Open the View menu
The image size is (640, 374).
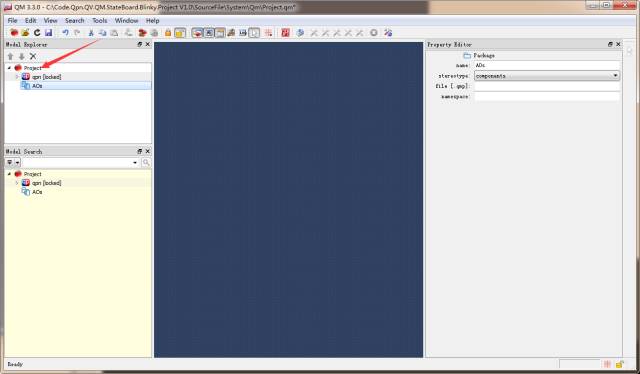51,20
